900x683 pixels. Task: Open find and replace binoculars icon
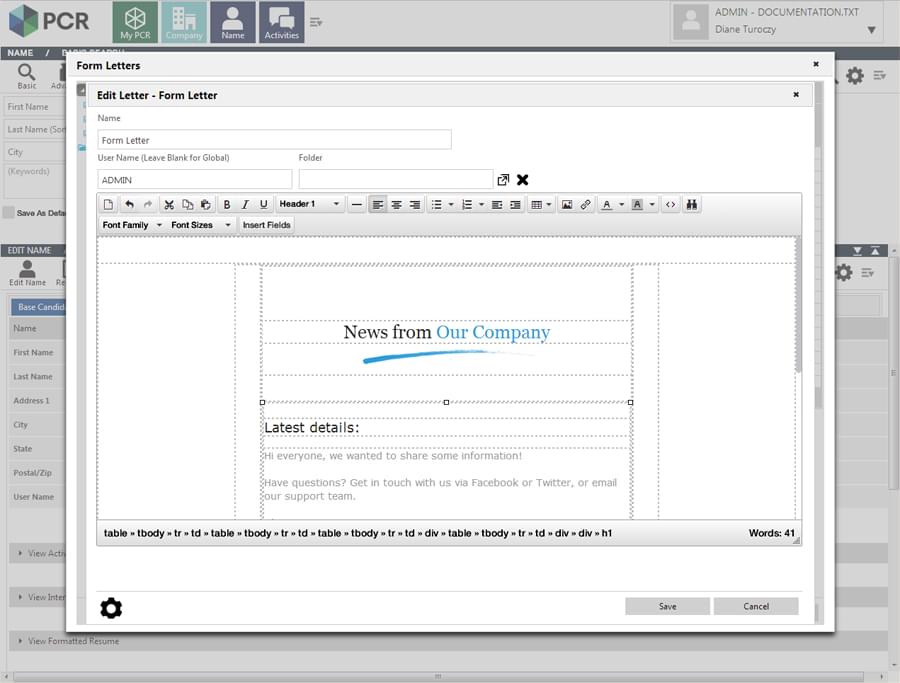point(692,204)
